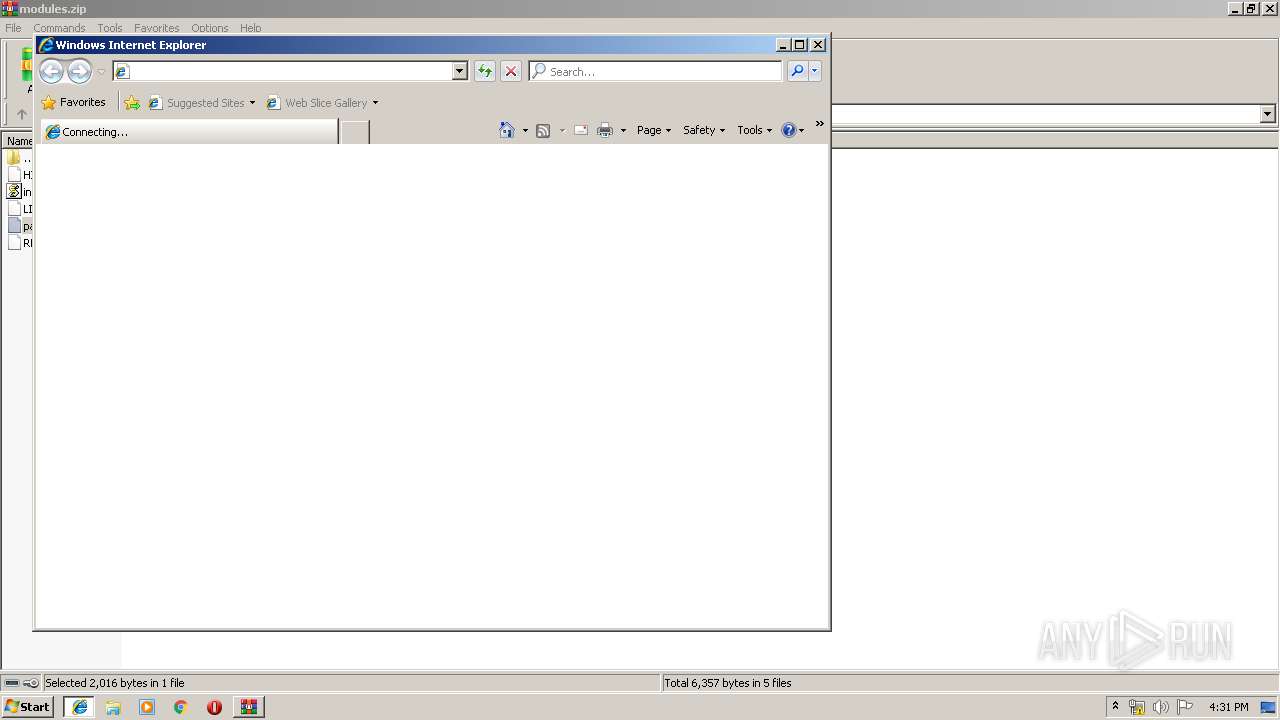
Task: Click the red Stop loading icon
Action: click(x=511, y=71)
